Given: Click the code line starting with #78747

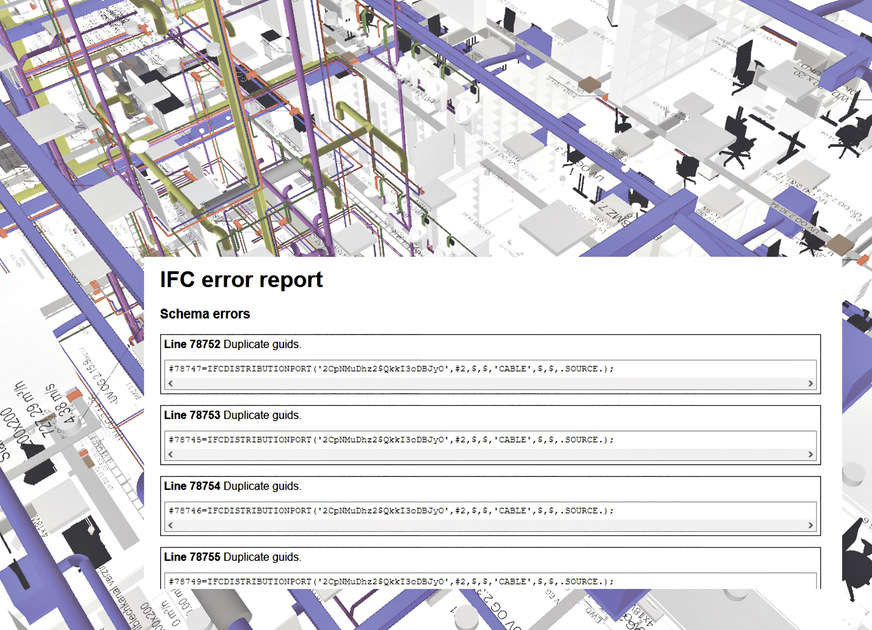Looking at the screenshot, I should click(x=390, y=368).
